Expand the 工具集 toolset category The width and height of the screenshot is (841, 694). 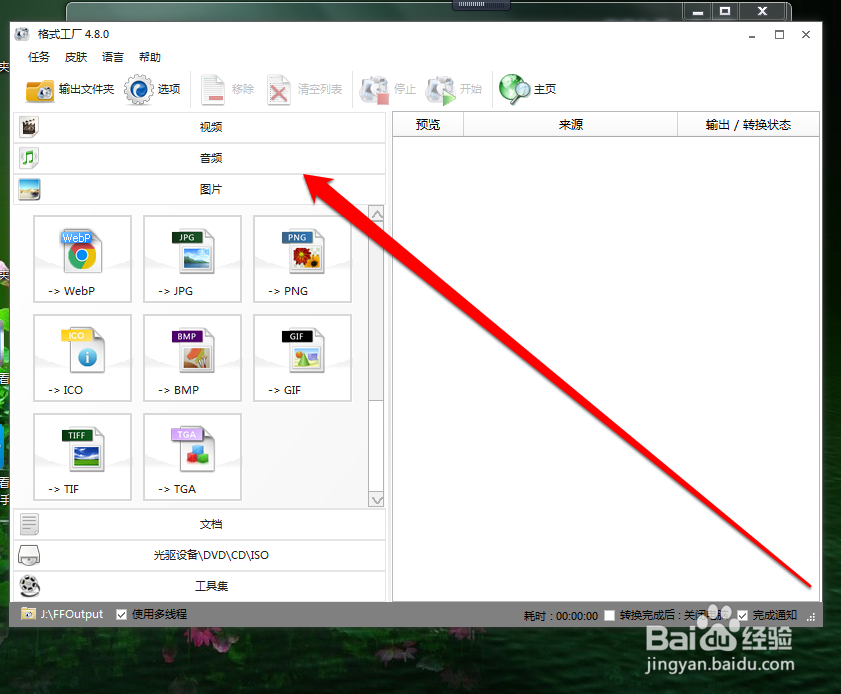click(x=200, y=586)
